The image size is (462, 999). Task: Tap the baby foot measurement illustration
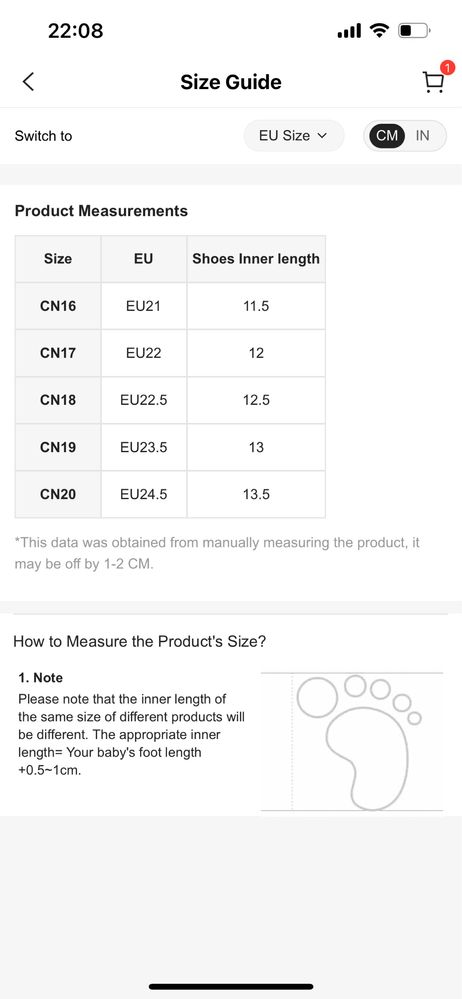(352, 742)
